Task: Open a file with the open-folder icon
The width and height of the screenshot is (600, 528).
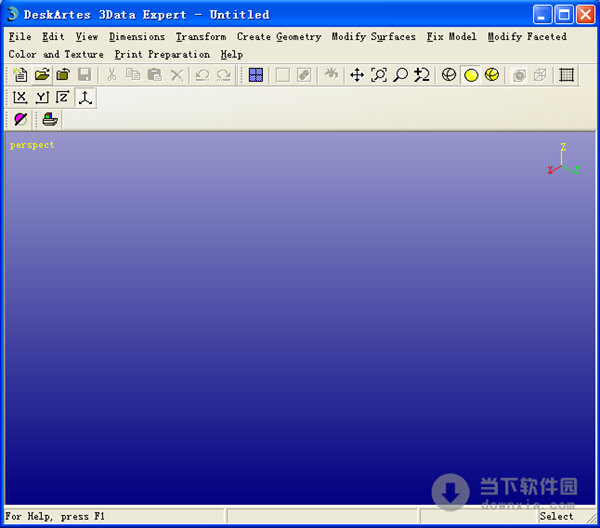Action: point(42,75)
